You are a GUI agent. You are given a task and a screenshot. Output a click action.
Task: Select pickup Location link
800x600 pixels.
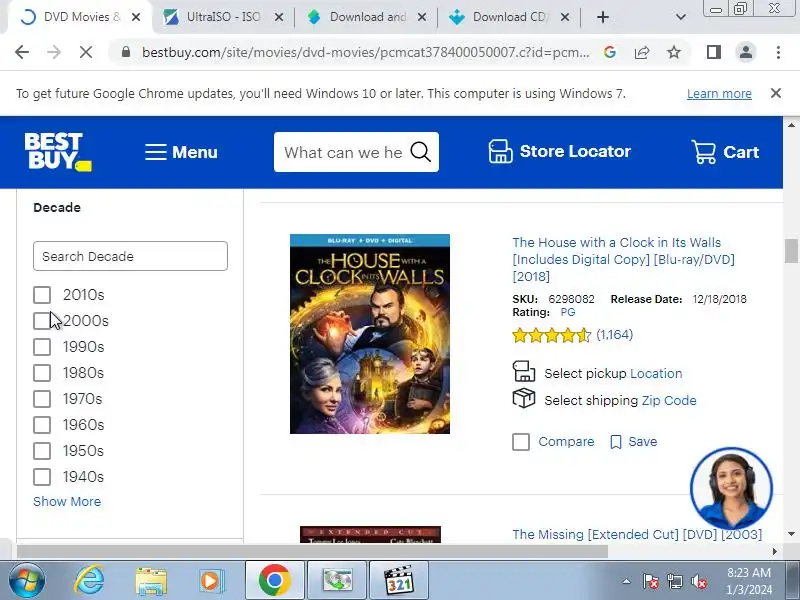pos(656,373)
